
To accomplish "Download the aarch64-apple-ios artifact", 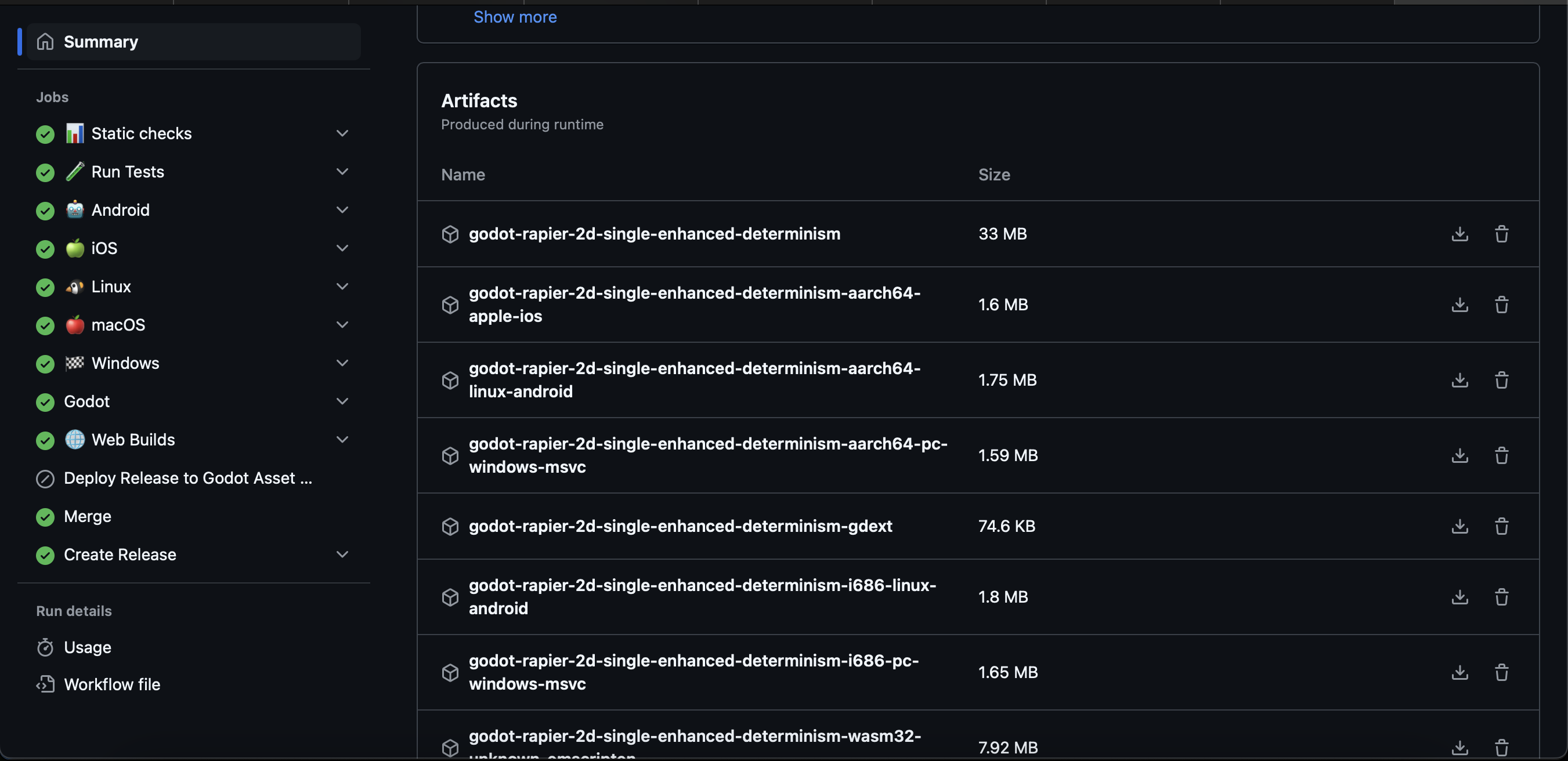I will (1459, 304).
